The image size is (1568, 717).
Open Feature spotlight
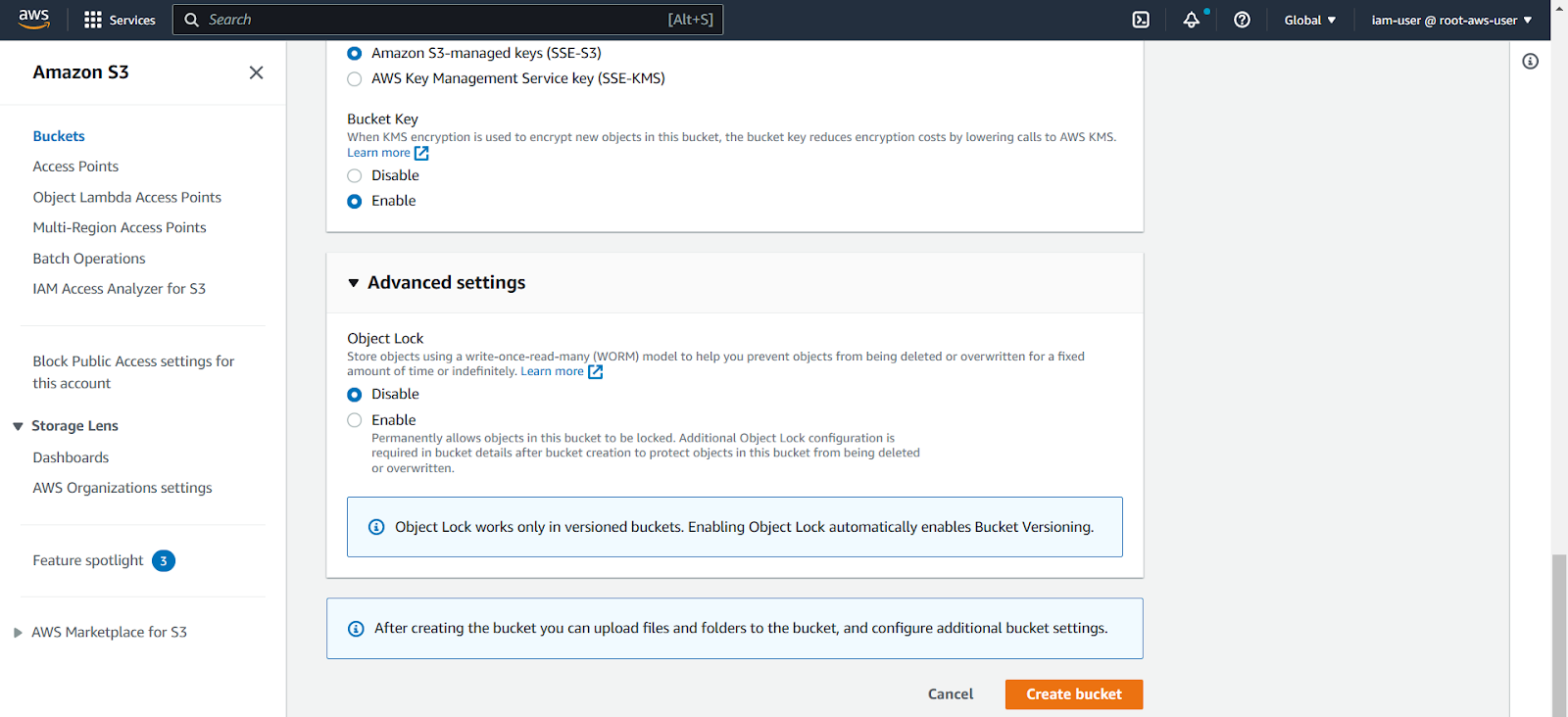88,560
